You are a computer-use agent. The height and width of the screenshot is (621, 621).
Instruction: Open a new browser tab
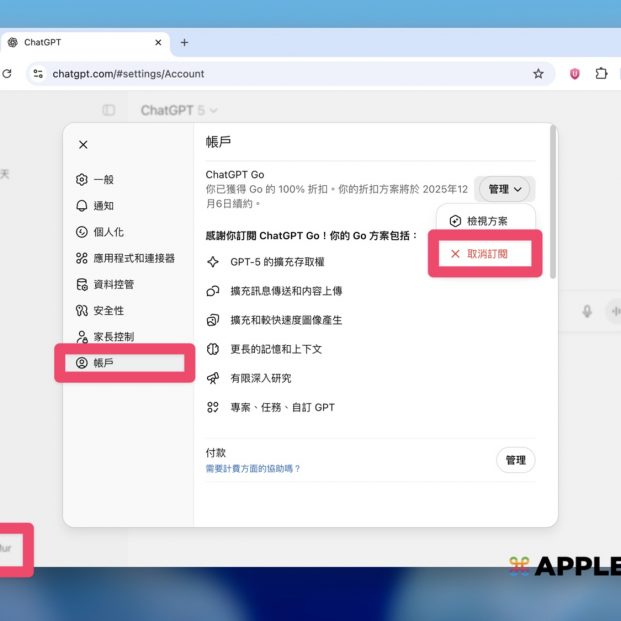click(184, 43)
